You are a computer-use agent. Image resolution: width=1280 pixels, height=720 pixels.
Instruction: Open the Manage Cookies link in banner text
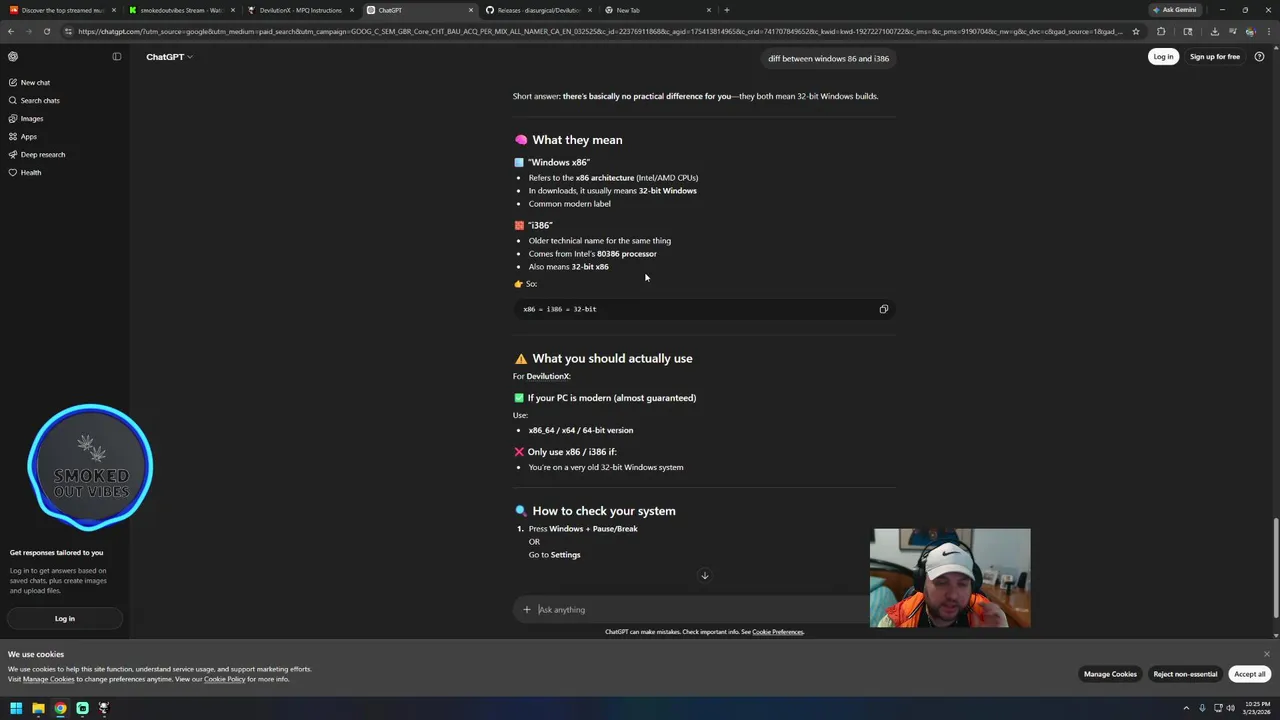(49, 680)
